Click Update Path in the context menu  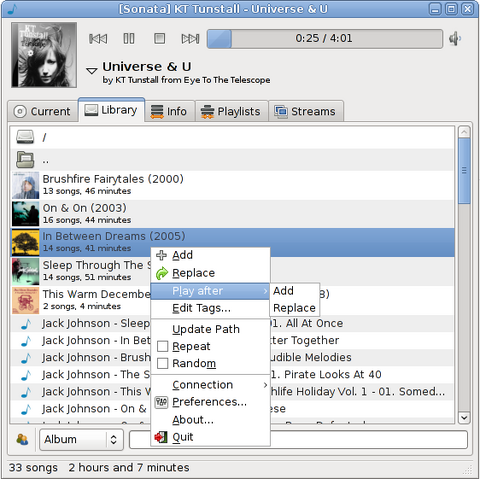click(x=210, y=329)
